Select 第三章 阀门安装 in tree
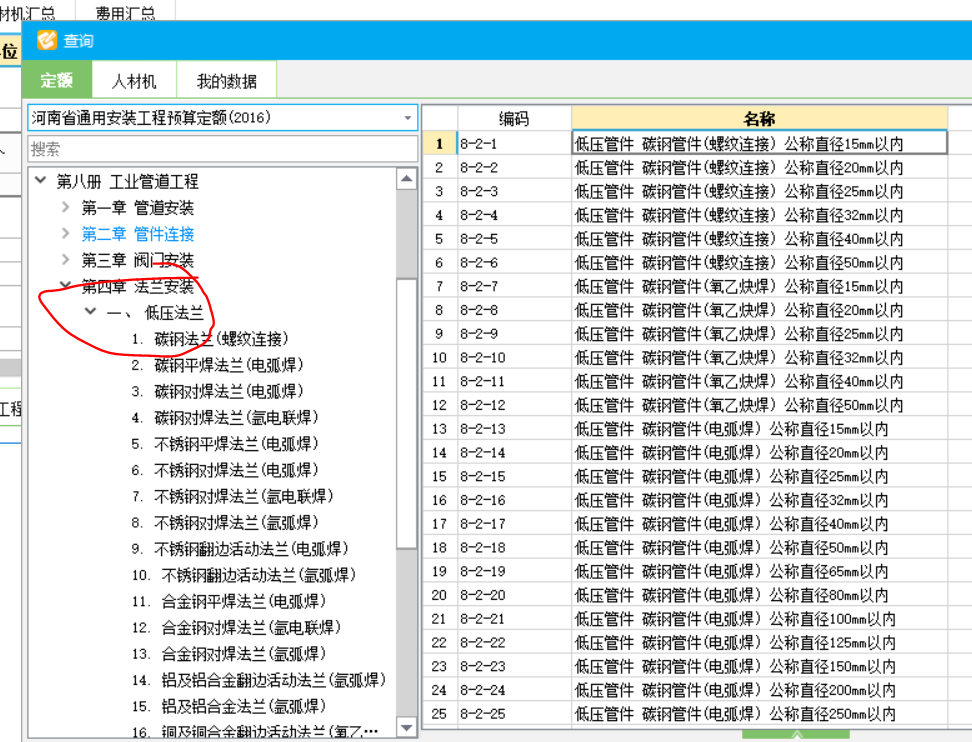 point(138,260)
